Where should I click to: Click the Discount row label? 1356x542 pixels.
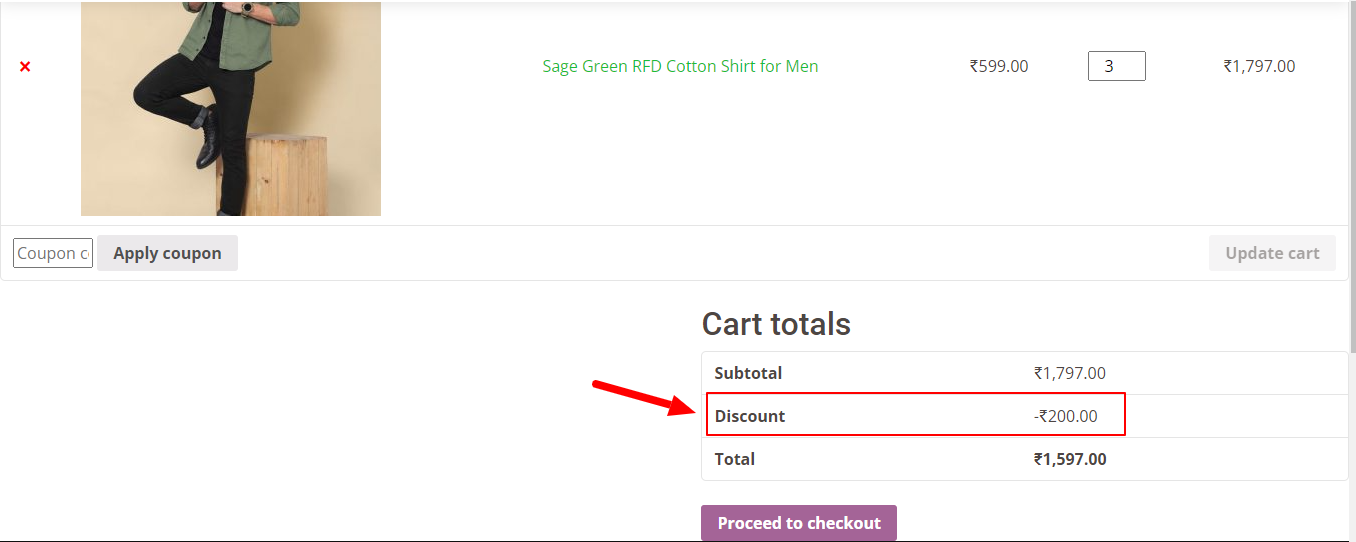[x=750, y=416]
